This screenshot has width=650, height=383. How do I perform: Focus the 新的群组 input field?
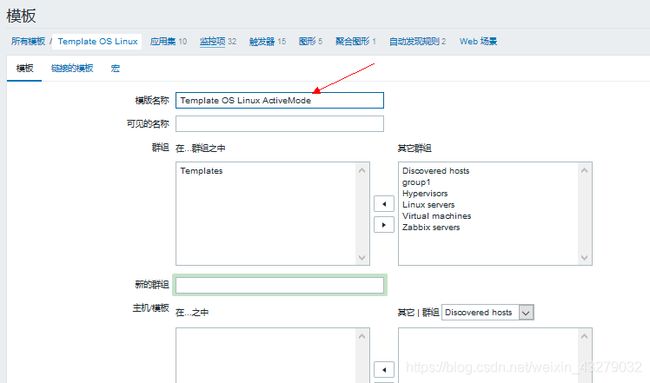(279, 285)
